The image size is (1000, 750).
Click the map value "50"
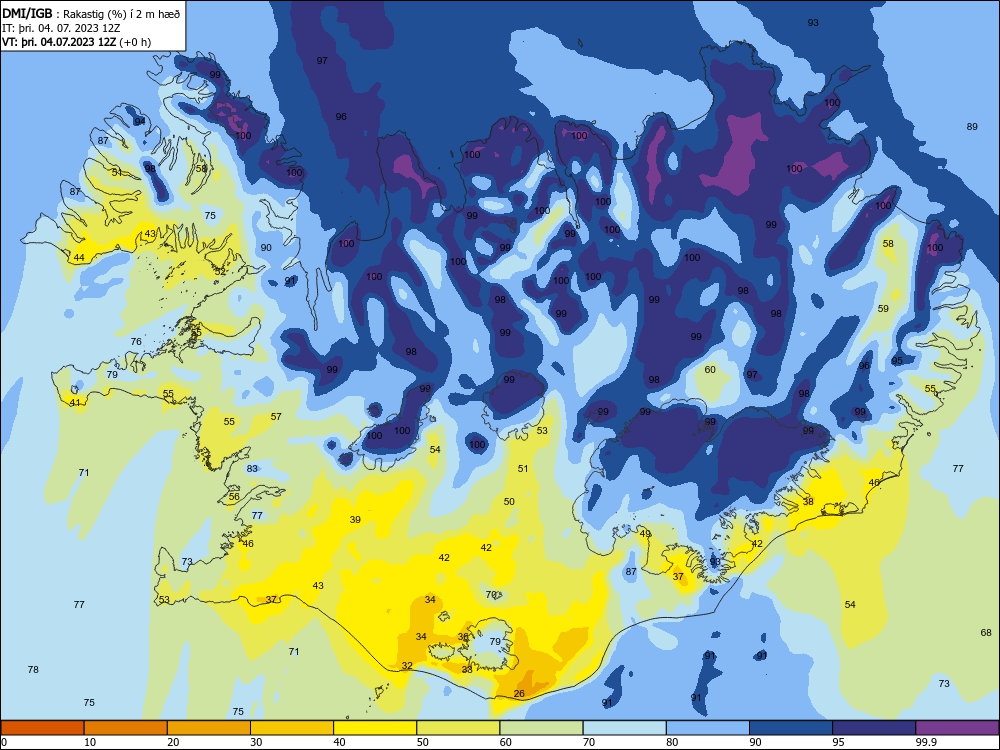(509, 502)
